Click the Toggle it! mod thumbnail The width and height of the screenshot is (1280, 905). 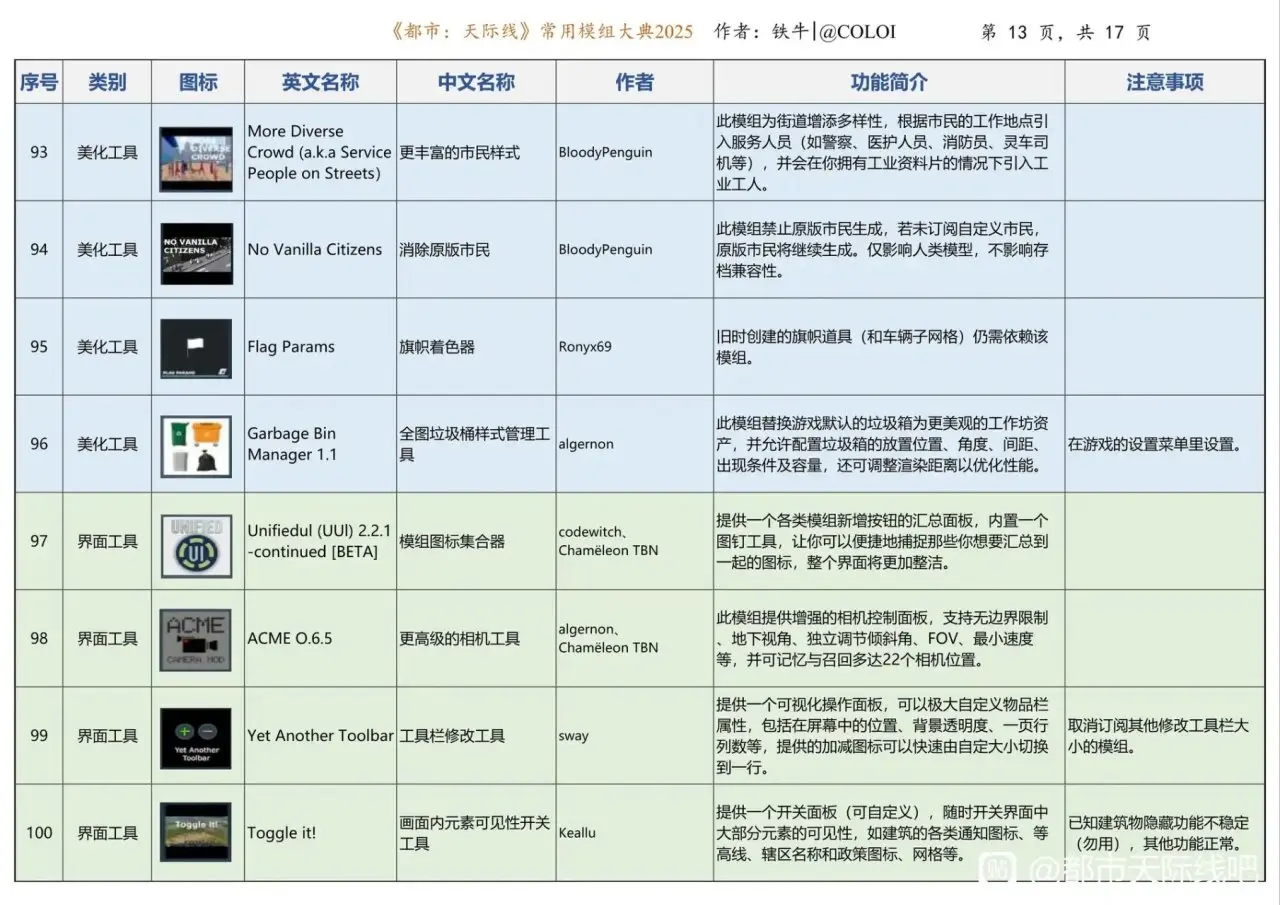(196, 832)
